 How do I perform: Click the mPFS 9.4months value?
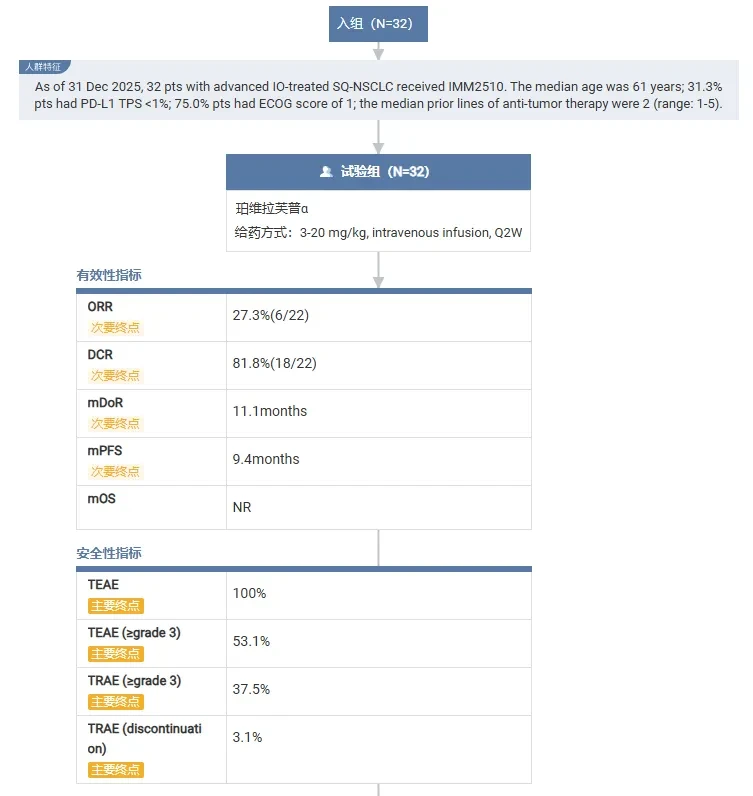tap(266, 459)
